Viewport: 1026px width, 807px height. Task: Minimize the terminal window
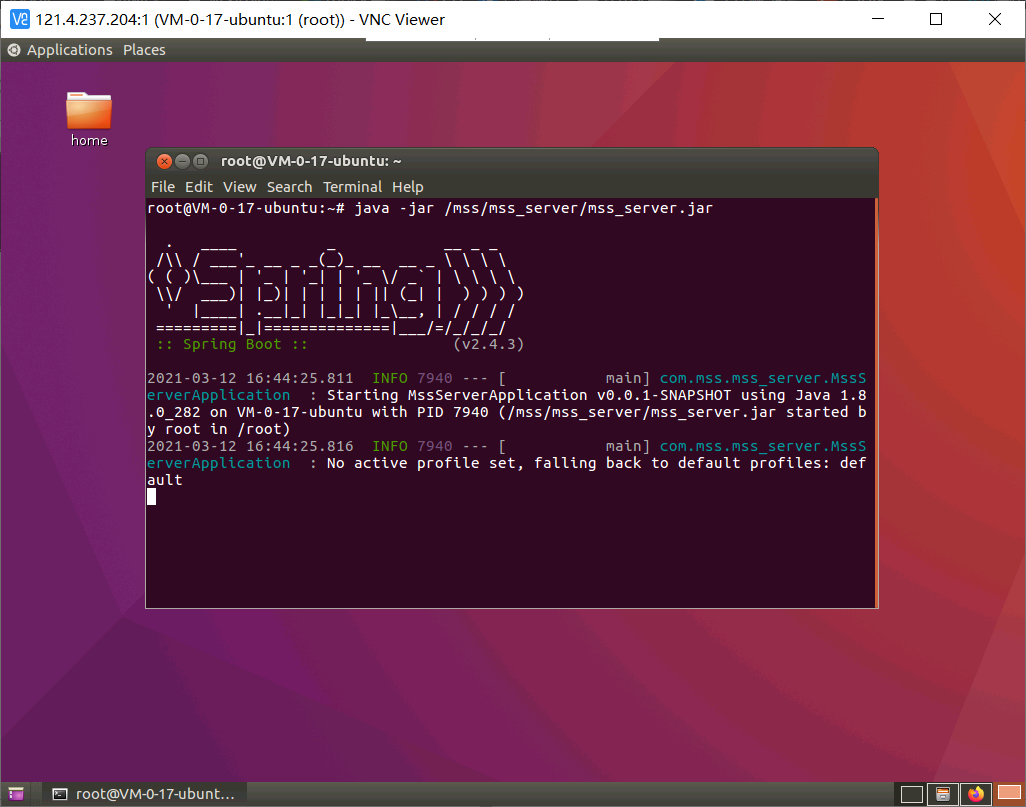[x=183, y=161]
